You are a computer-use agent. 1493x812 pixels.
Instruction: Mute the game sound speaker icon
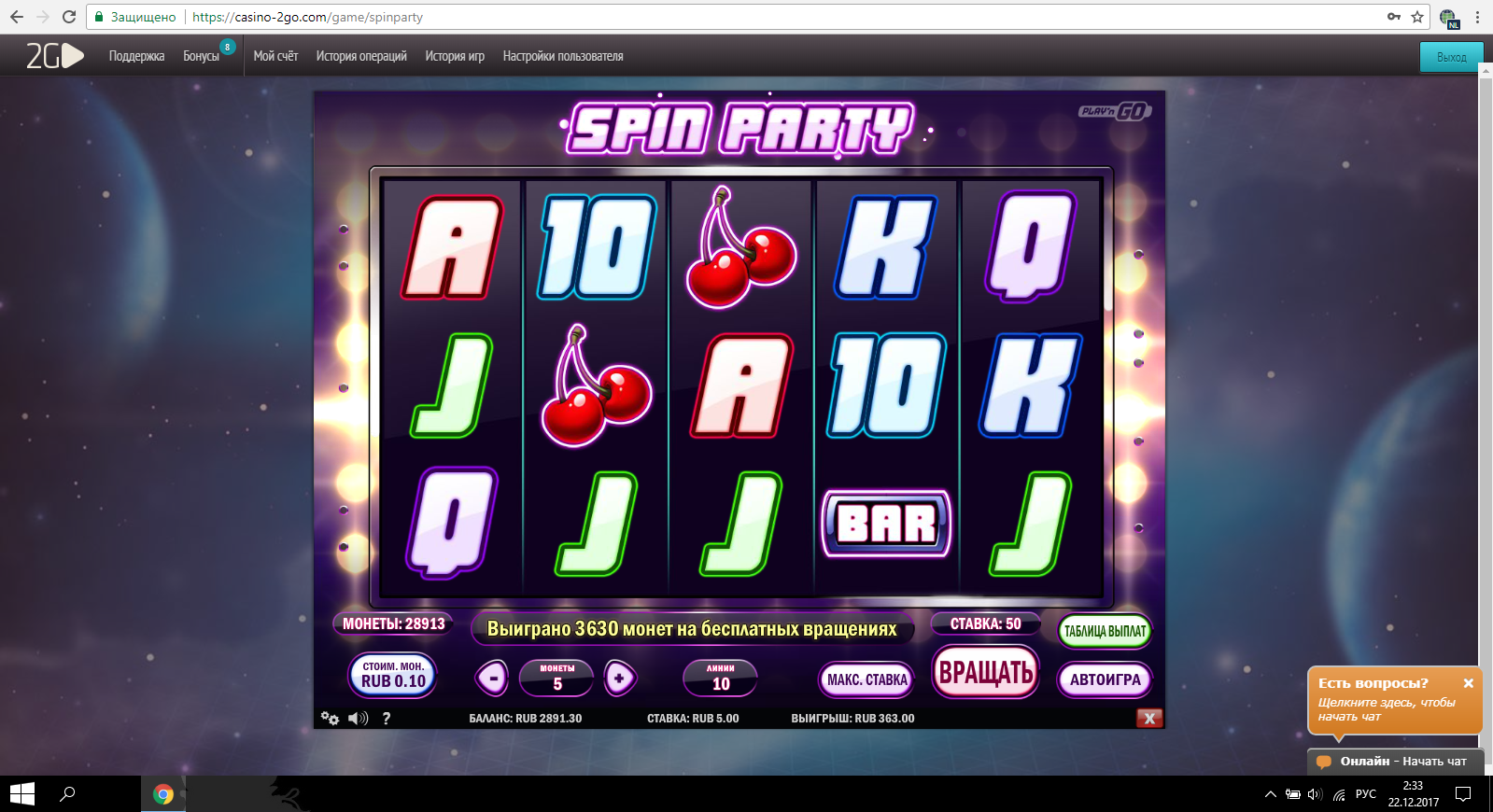(x=358, y=718)
